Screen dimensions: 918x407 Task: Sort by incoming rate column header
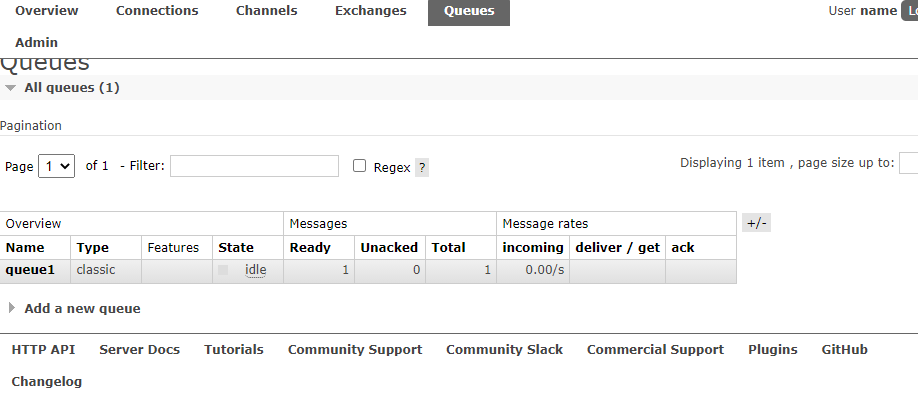(533, 248)
